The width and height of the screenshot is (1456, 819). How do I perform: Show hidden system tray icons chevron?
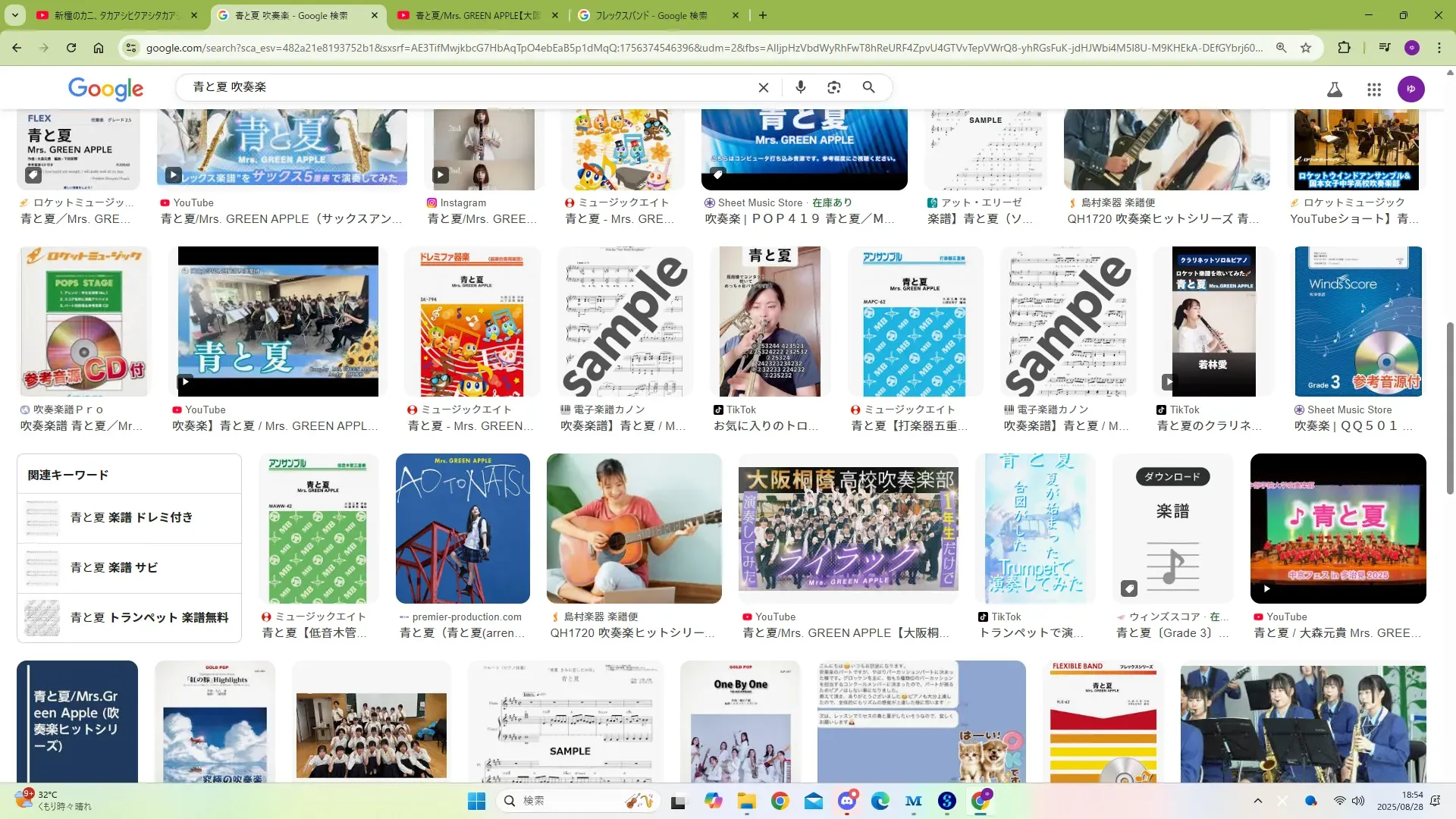tap(1258, 801)
